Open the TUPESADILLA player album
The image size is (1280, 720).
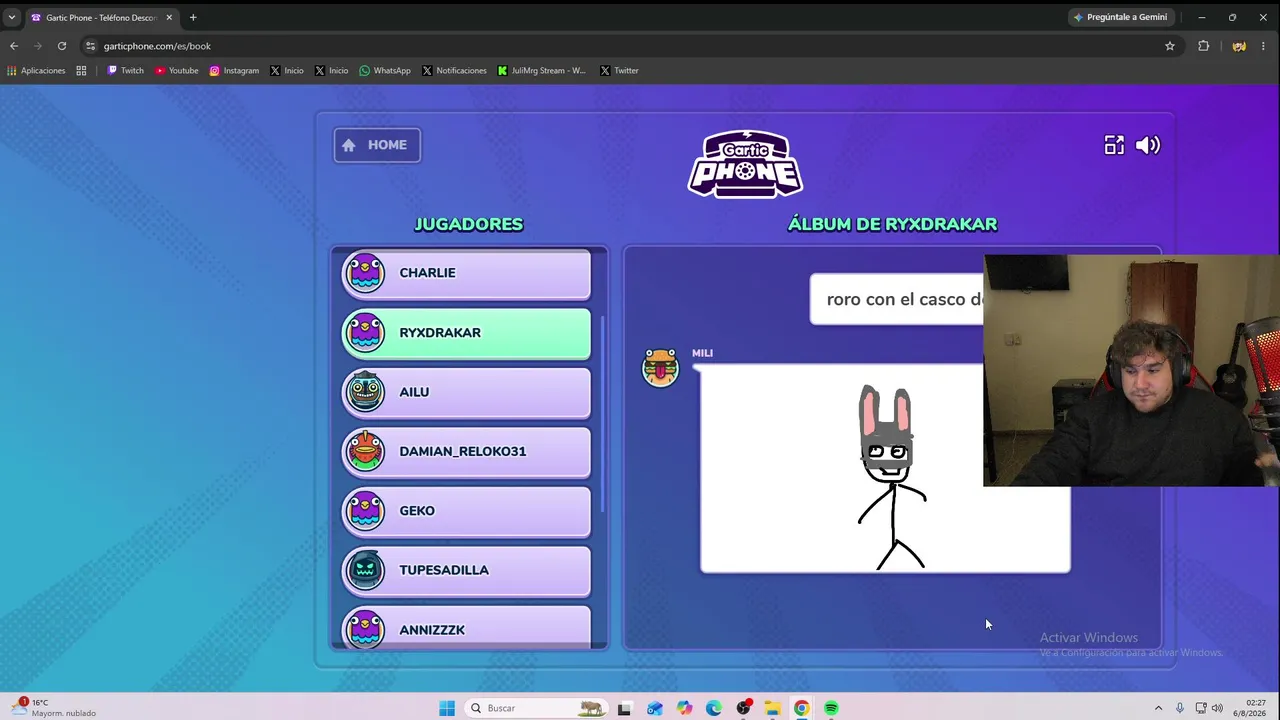[x=466, y=571]
